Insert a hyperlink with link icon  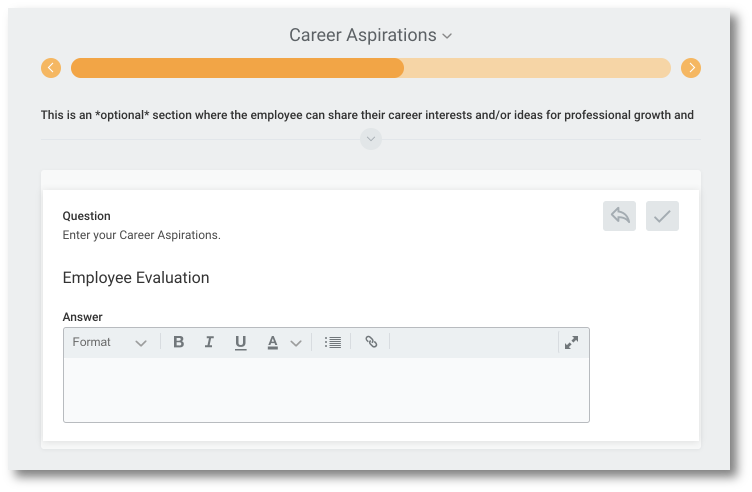pos(371,342)
